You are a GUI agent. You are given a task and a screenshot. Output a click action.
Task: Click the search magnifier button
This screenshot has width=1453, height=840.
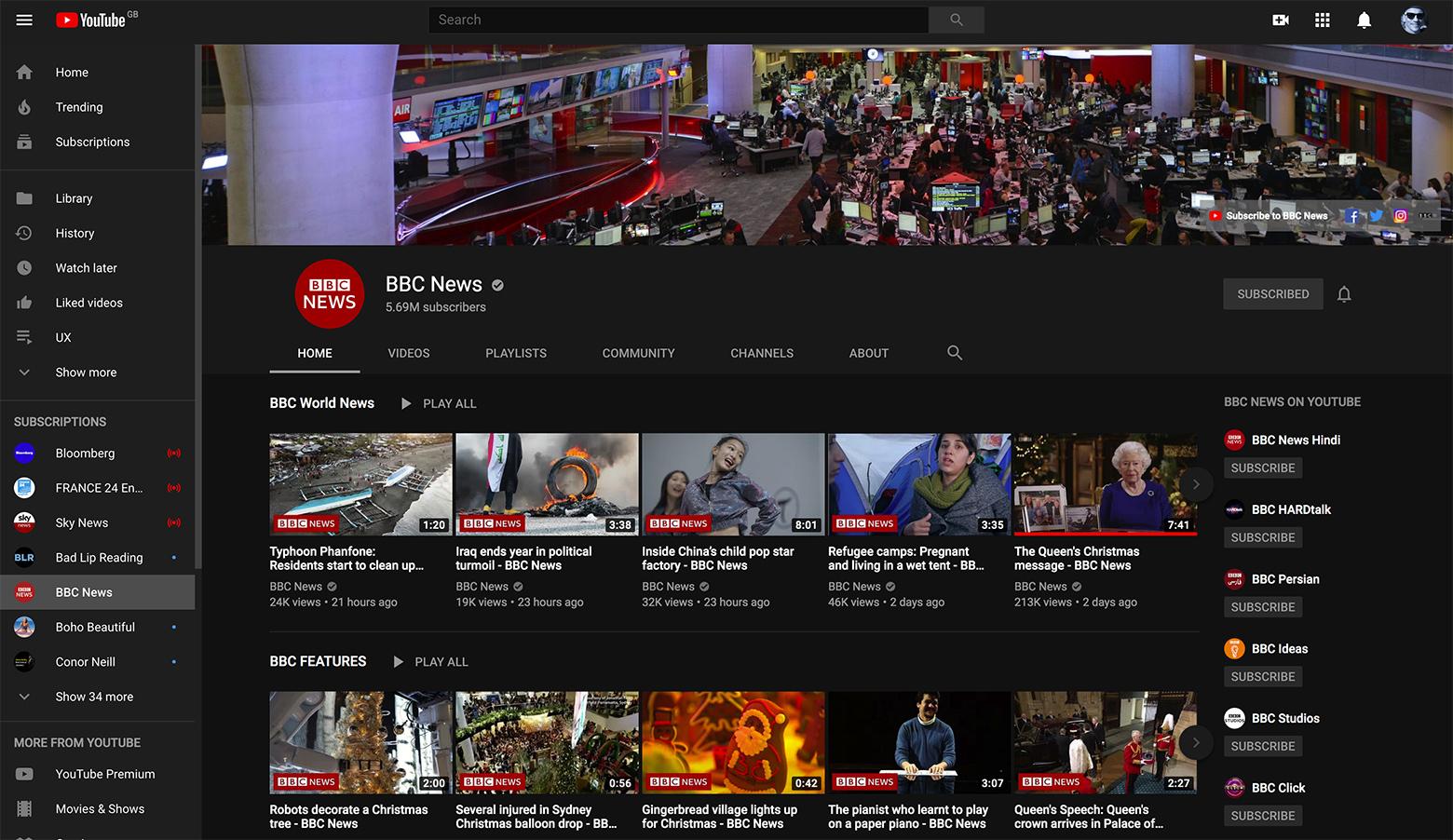957,20
